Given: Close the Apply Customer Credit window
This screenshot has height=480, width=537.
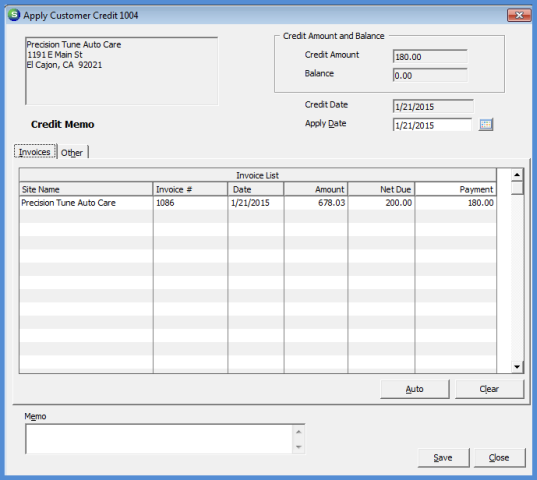Looking at the screenshot, I should tap(519, 15).
